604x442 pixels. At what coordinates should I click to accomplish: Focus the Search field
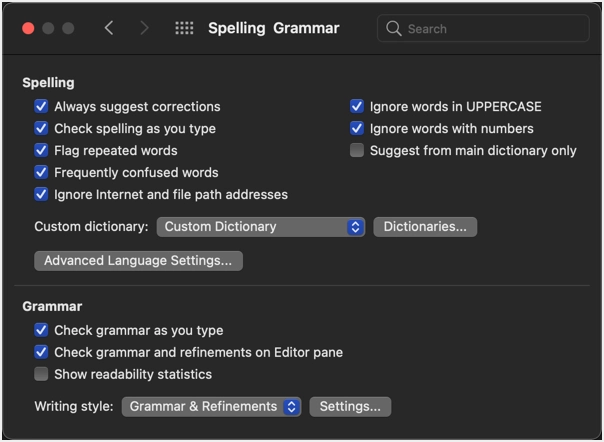pyautogui.click(x=483, y=28)
